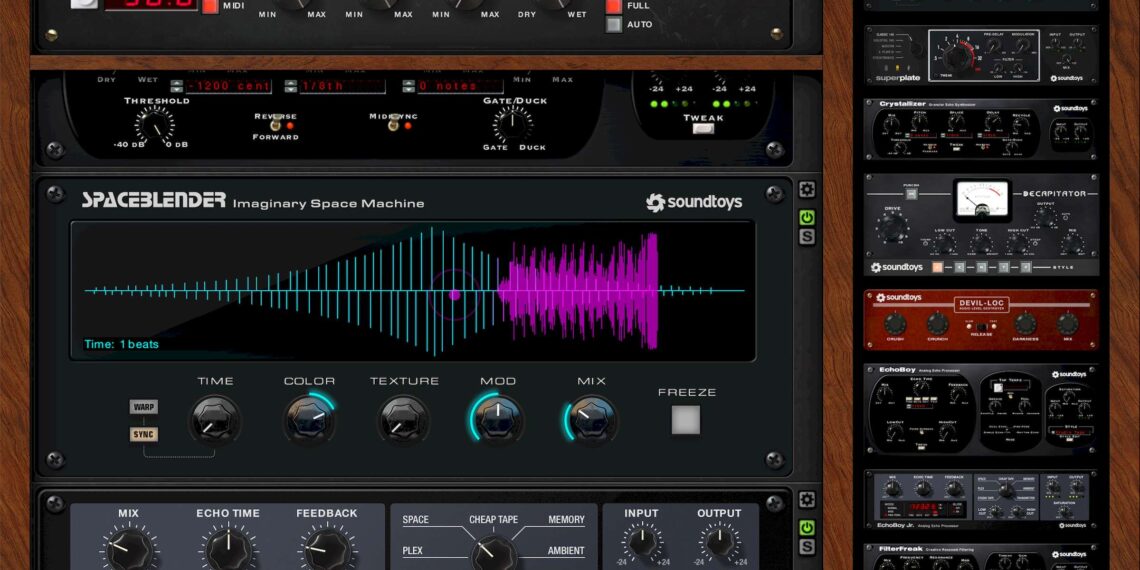This screenshot has width=1140, height=570.
Task: Click the Soundtoys logo in SpaceBlender
Action: click(x=694, y=203)
